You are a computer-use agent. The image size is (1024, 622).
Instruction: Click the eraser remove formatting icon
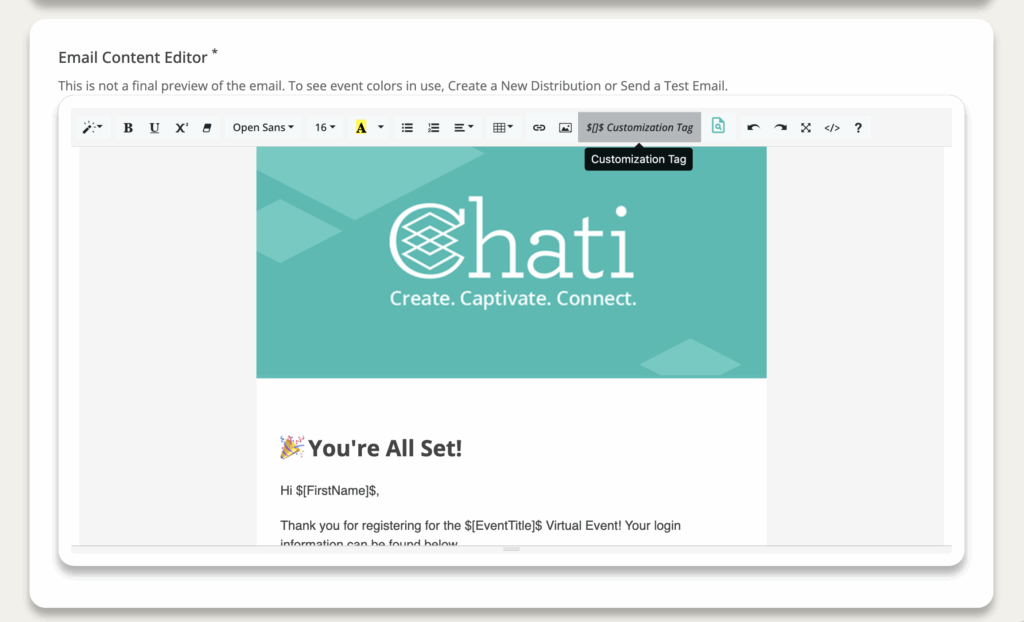pyautogui.click(x=207, y=128)
